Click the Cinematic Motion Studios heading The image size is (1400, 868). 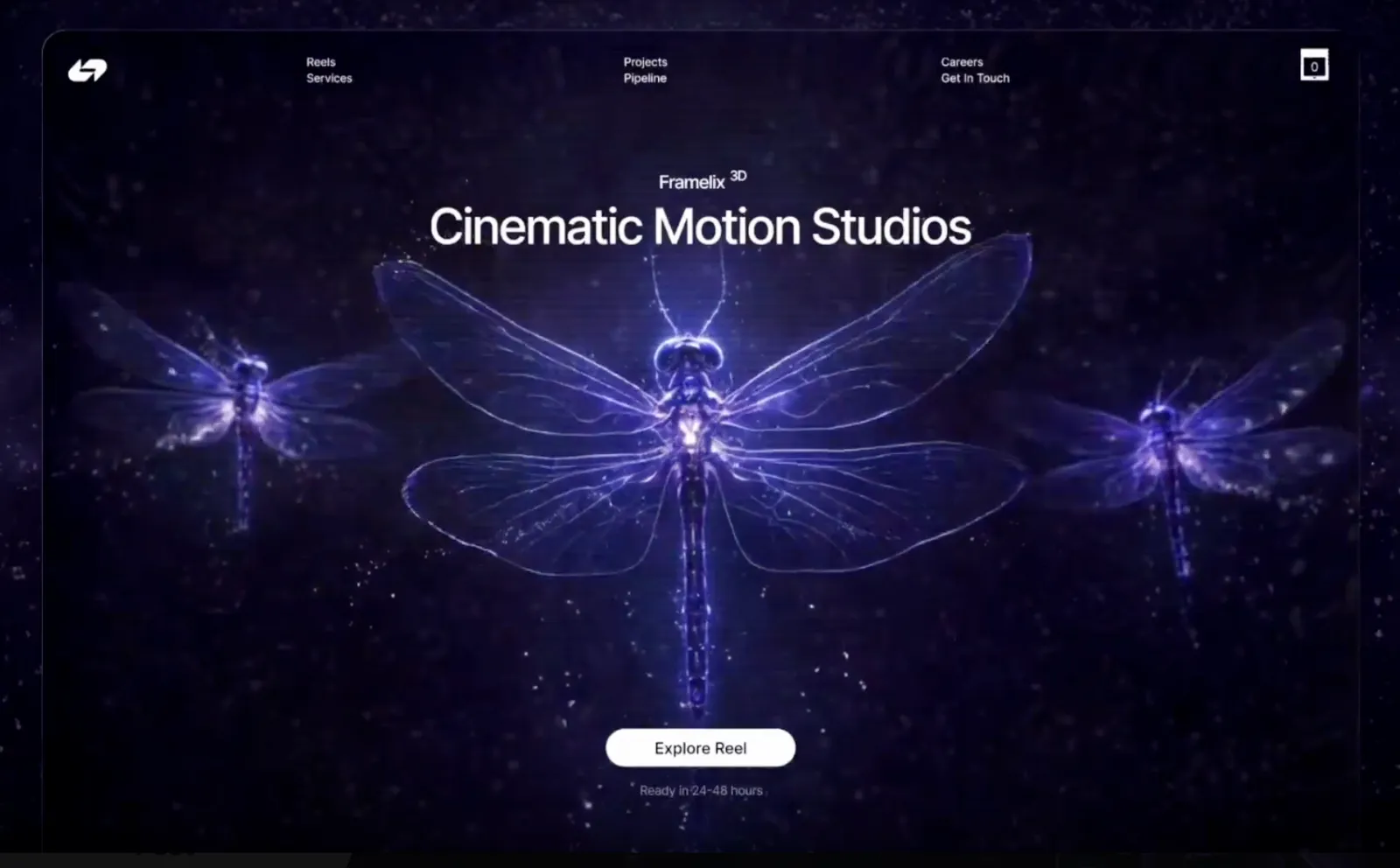[x=700, y=227]
